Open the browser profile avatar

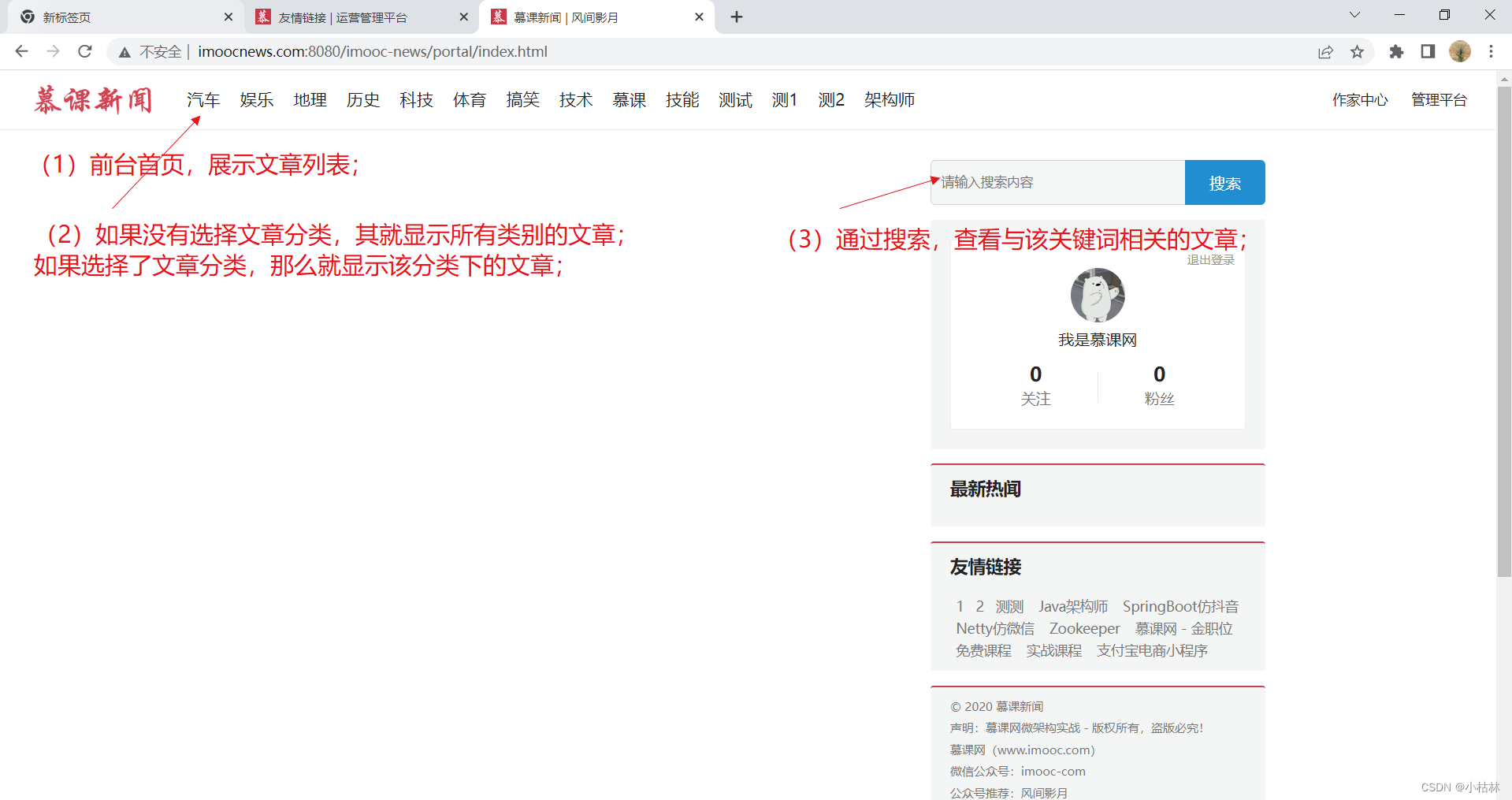click(1460, 51)
